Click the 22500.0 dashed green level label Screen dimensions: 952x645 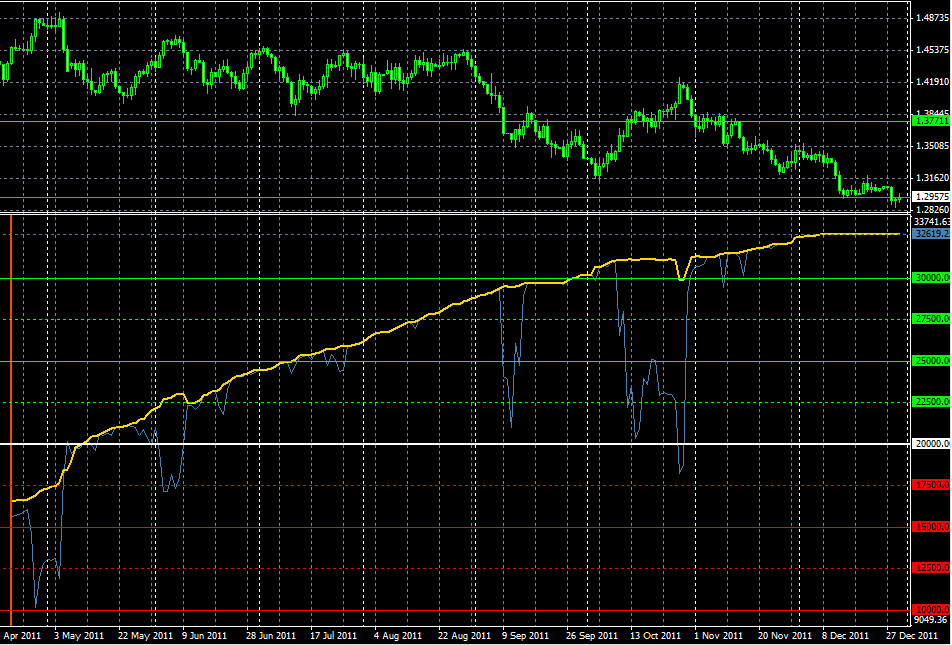tap(931, 403)
